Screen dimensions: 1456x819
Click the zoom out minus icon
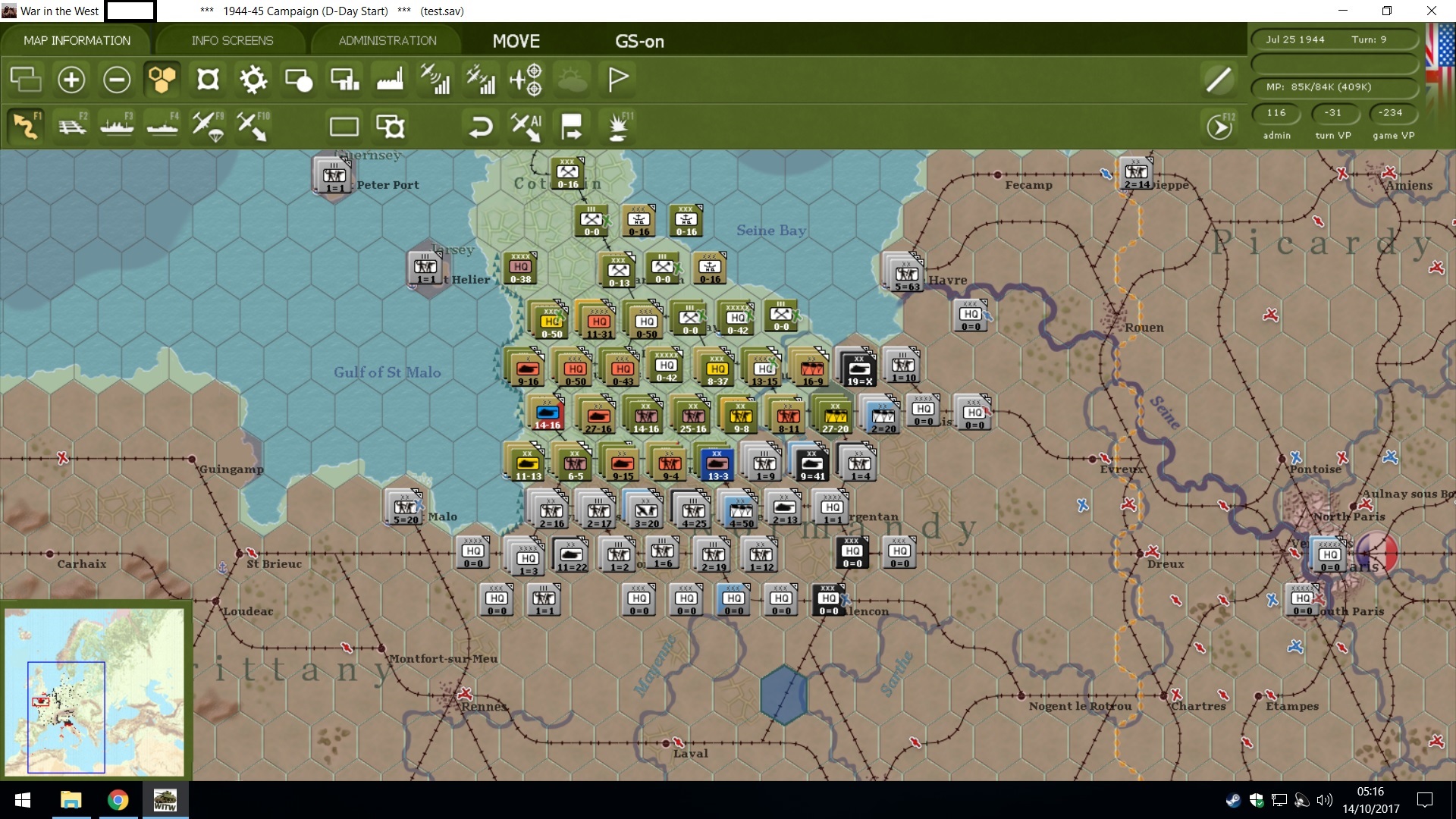pyautogui.click(x=117, y=80)
